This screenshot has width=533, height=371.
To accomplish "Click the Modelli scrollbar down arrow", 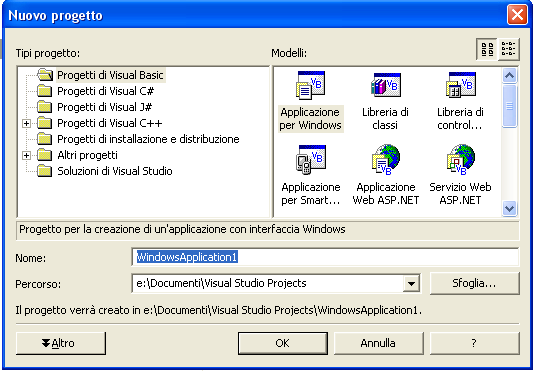I will click(509, 208).
